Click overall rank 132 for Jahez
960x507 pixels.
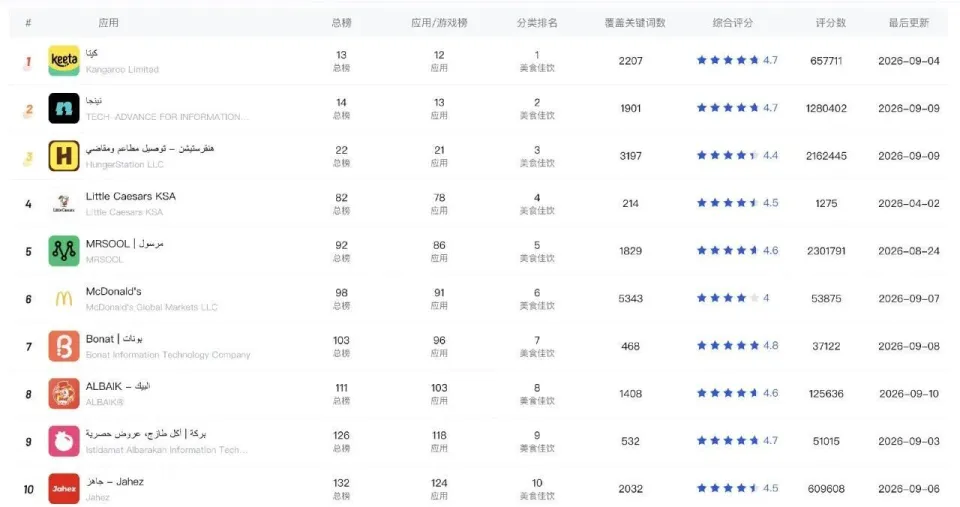(342, 483)
